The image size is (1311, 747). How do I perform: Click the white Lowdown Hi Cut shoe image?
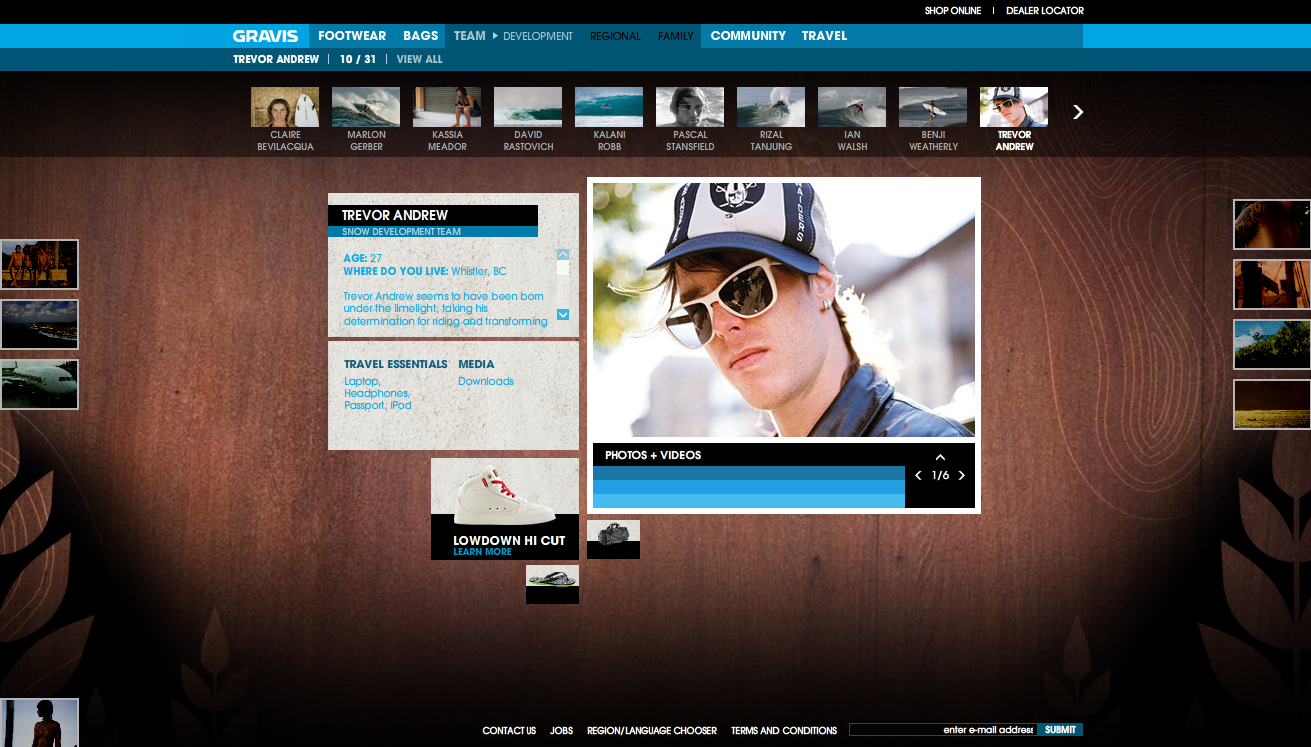pos(504,495)
